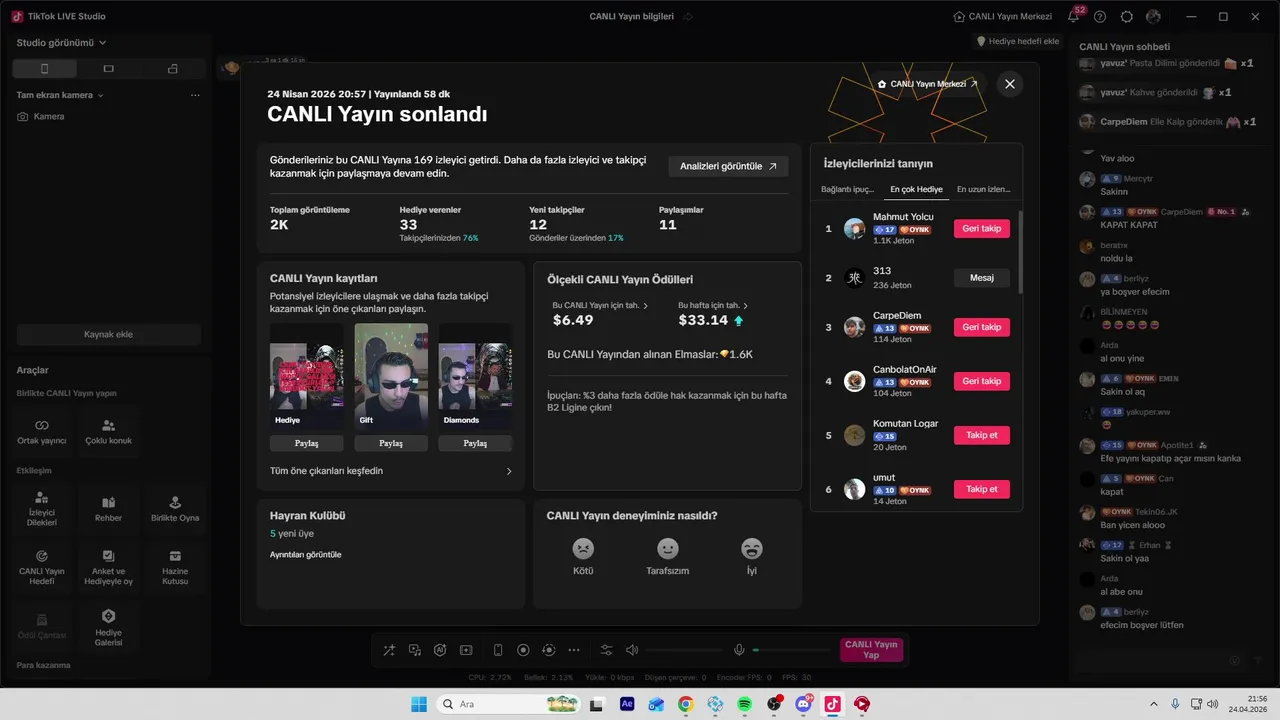
Task: Click the profile avatar in title bar
Action: coord(1154,17)
